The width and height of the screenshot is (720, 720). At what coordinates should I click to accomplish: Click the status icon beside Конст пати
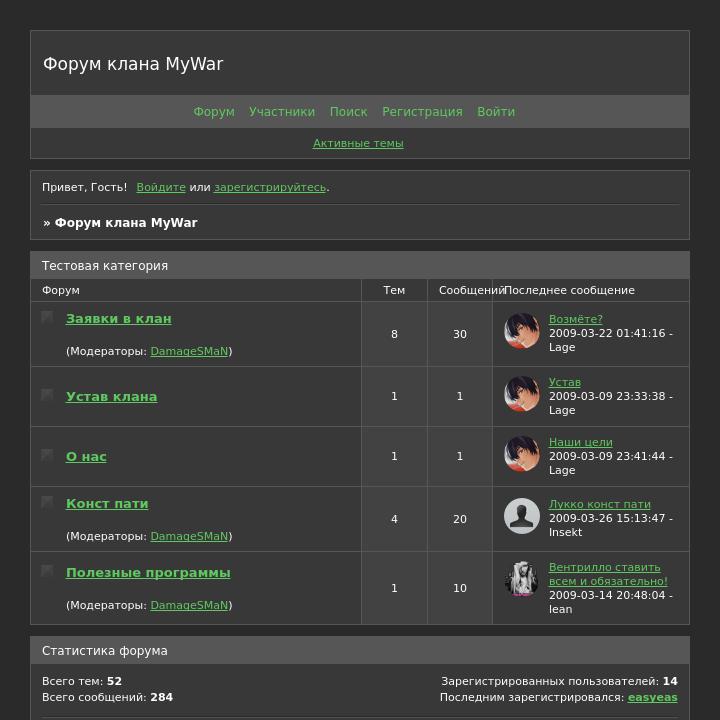(x=47, y=503)
